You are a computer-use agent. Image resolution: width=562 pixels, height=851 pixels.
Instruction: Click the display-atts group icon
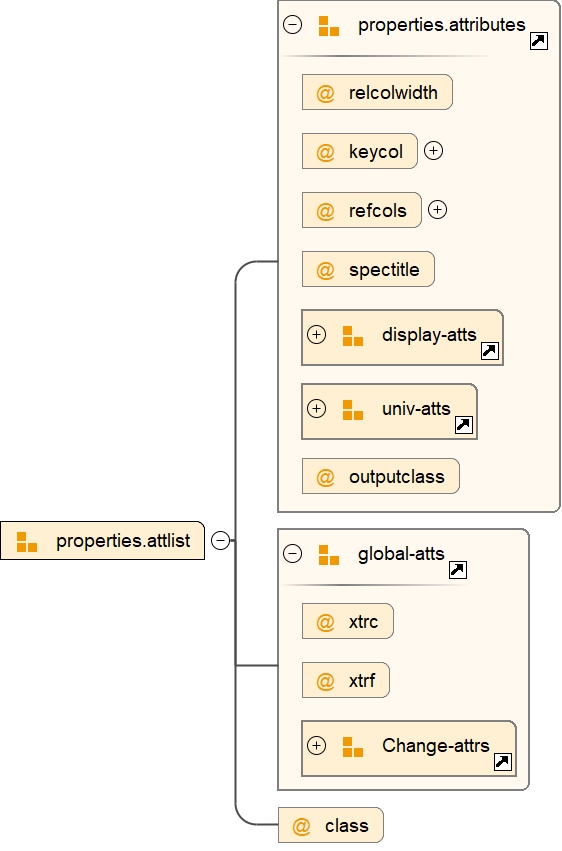[x=353, y=336]
